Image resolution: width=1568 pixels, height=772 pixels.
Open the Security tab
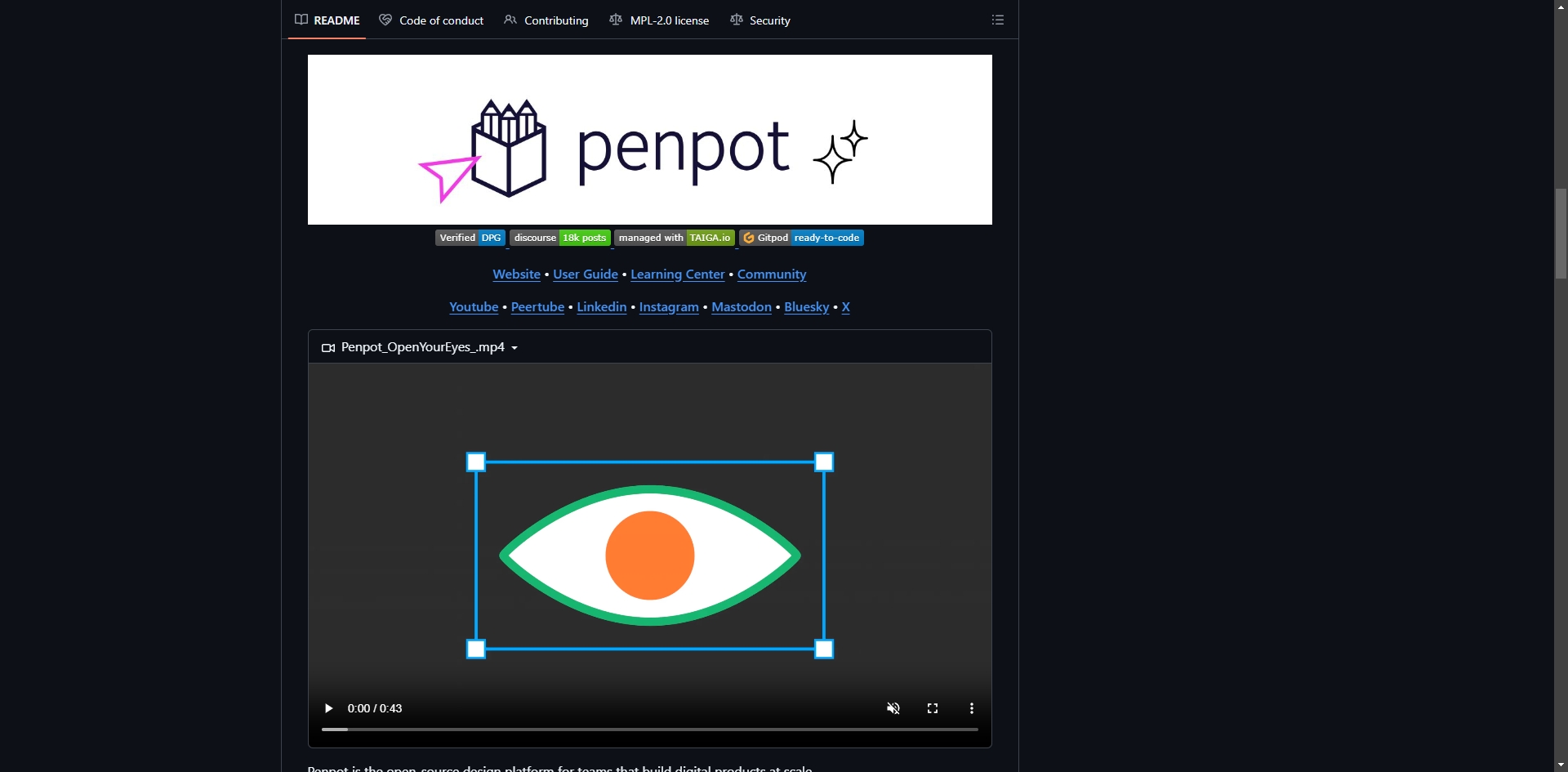(x=760, y=20)
